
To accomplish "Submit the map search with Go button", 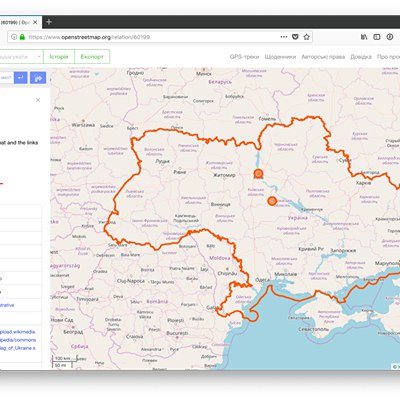I will pos(21,78).
